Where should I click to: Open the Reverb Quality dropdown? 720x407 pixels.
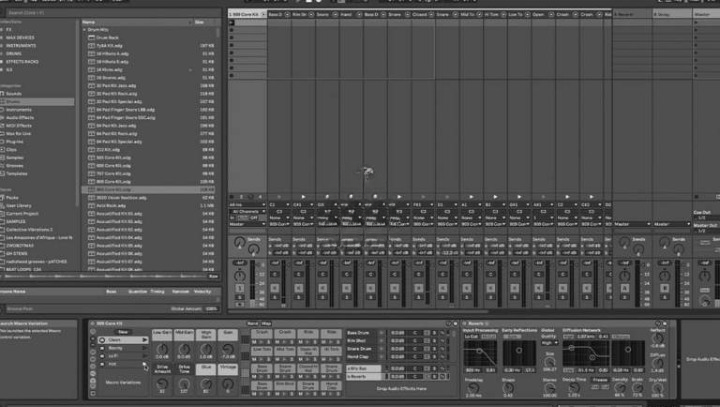pos(549,343)
